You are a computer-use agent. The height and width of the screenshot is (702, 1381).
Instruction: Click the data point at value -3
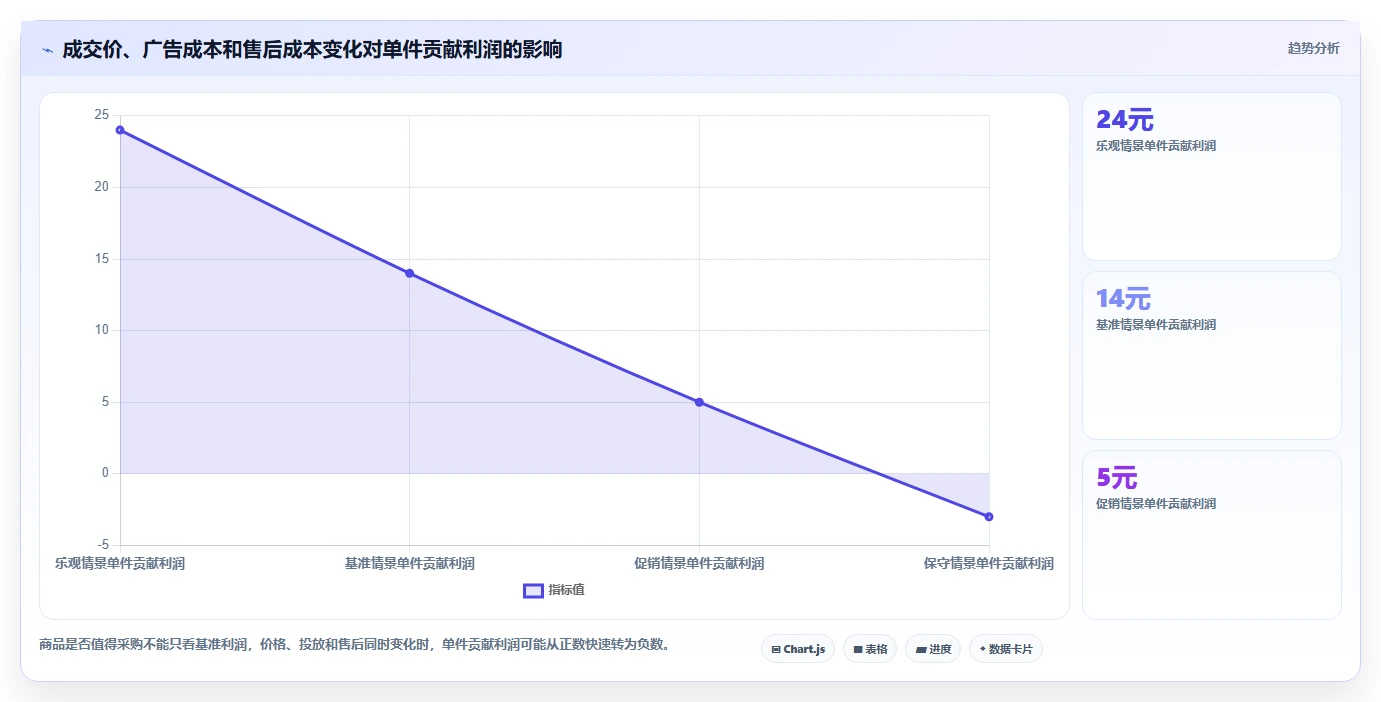click(x=989, y=516)
